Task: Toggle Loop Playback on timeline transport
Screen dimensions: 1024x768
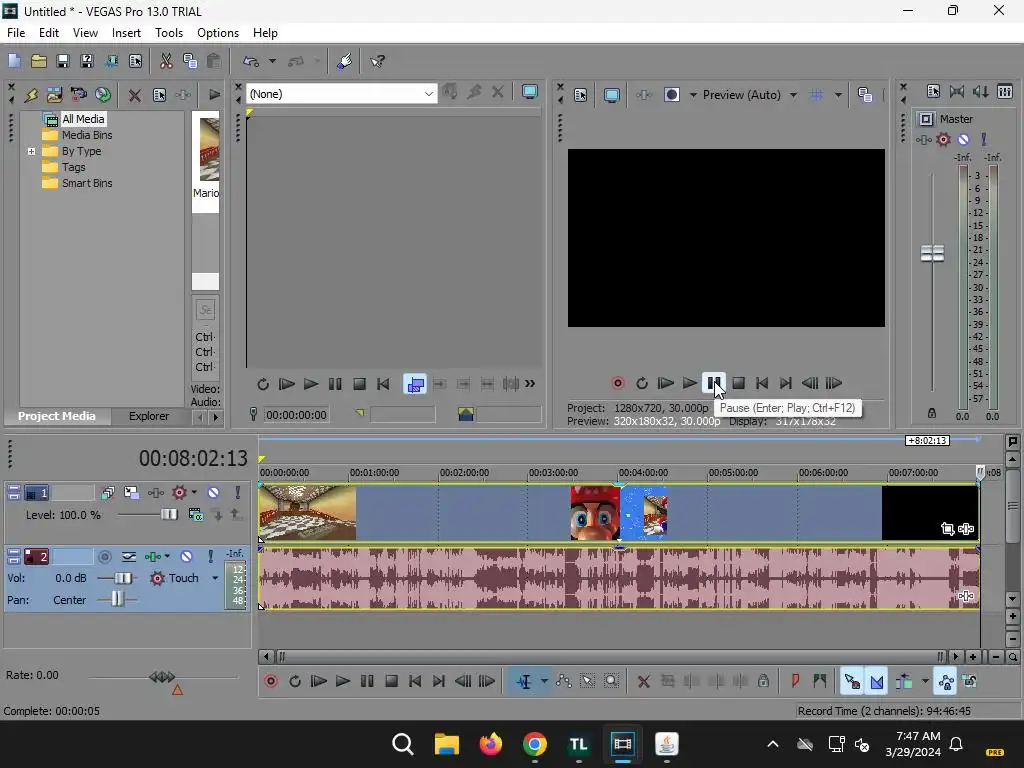Action: point(295,682)
